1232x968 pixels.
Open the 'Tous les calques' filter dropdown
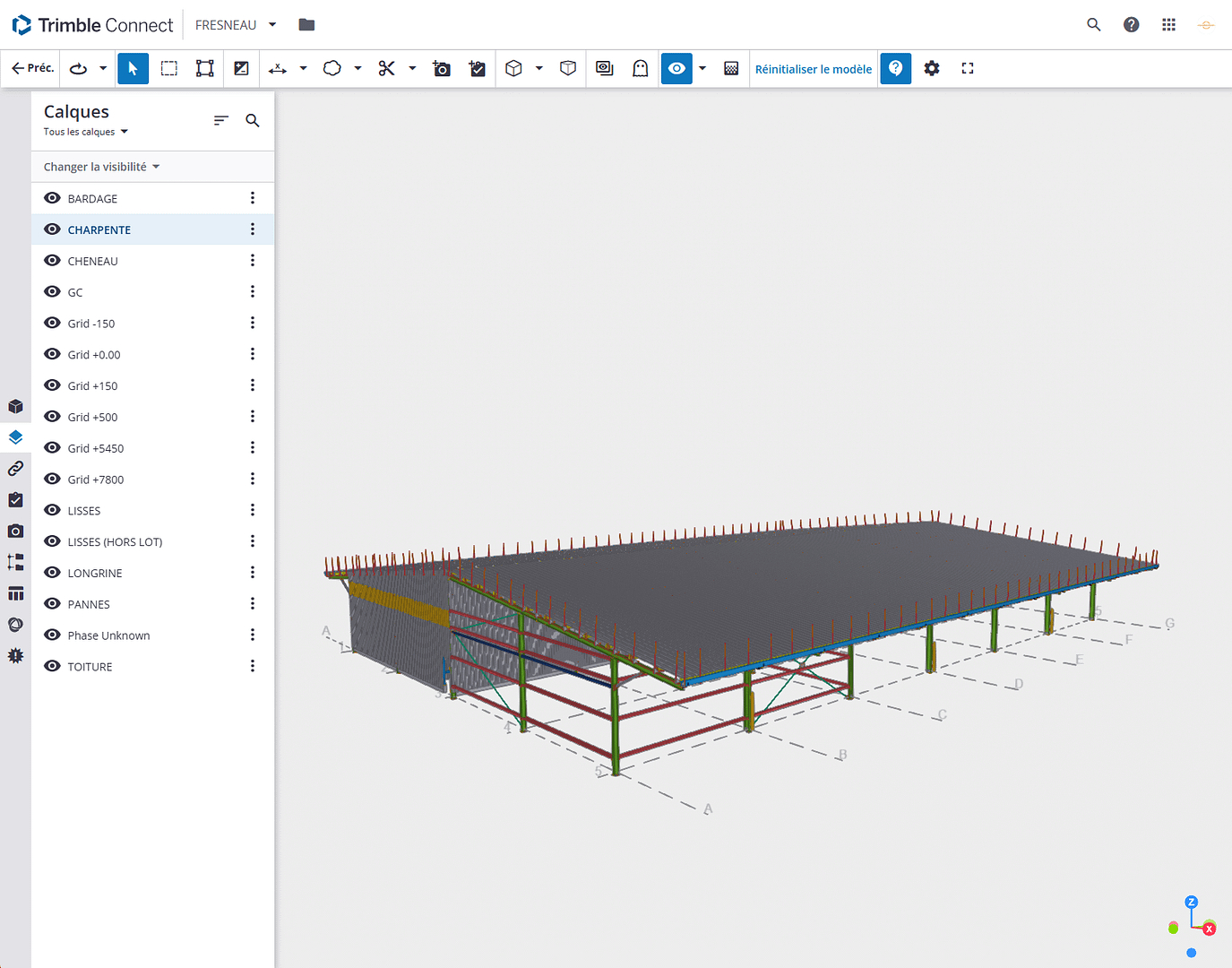(x=86, y=132)
